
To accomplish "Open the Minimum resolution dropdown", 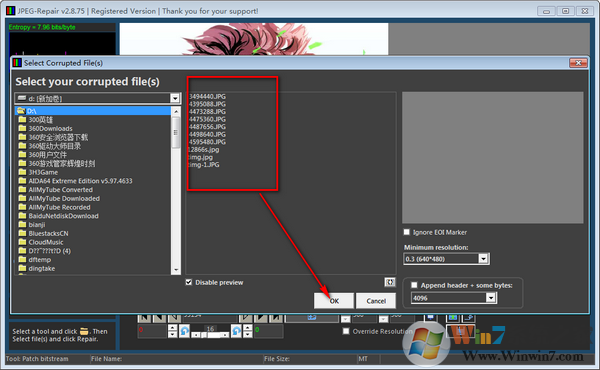I will (483, 259).
